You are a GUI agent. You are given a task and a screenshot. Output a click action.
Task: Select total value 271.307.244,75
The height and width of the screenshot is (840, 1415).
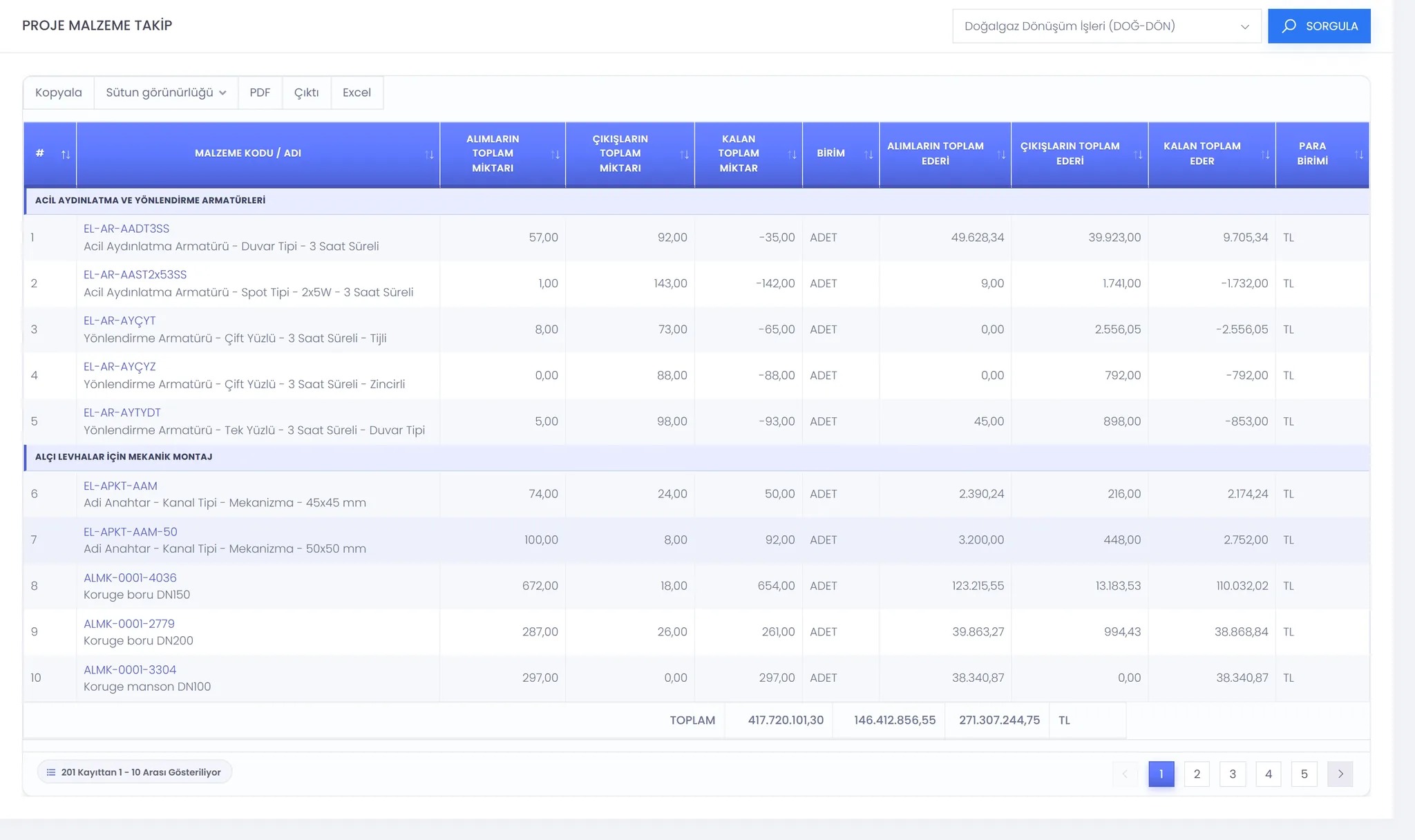click(999, 720)
